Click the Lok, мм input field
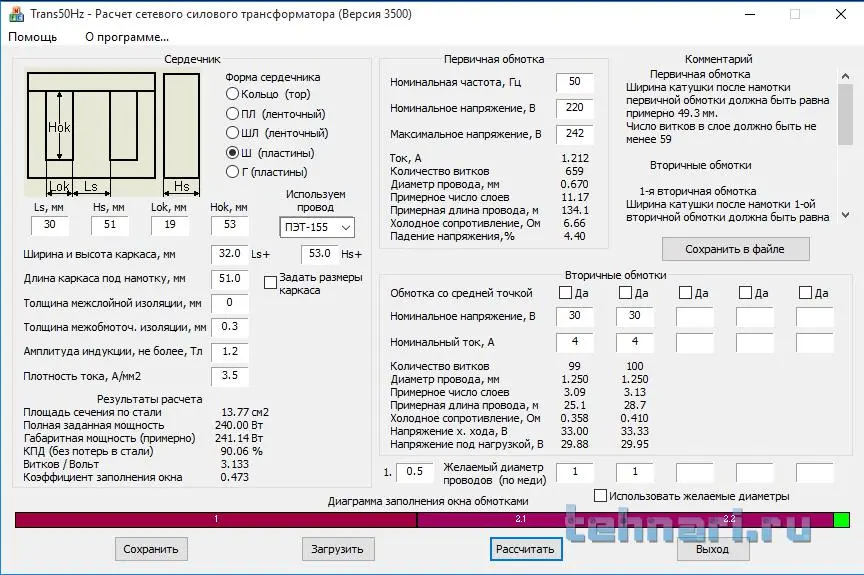The height and width of the screenshot is (575, 864). [x=170, y=225]
